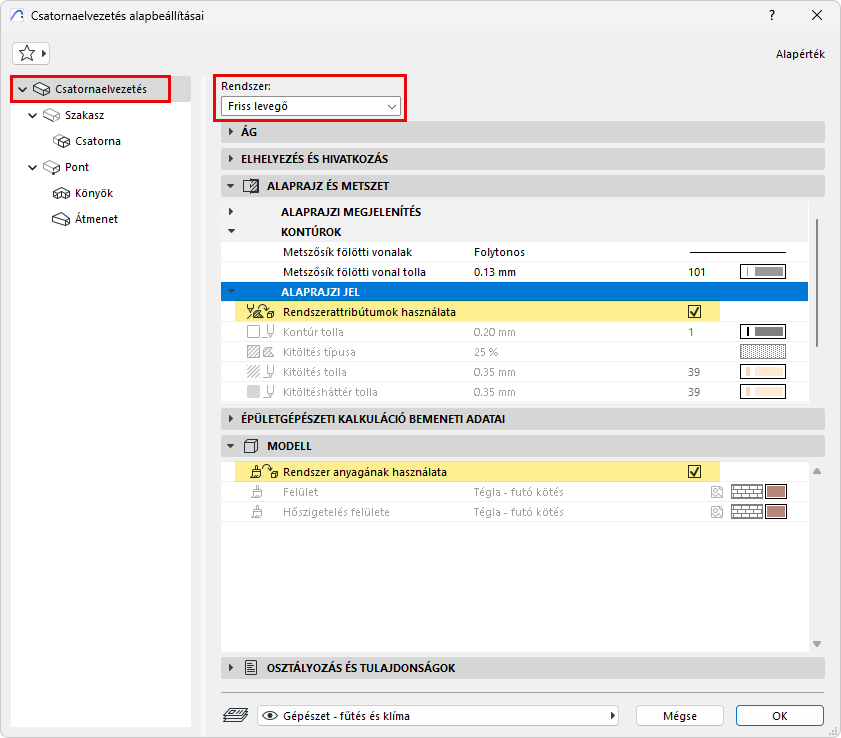841x738 pixels.
Task: Click the texture icon in Felület row
Action: (x=717, y=492)
